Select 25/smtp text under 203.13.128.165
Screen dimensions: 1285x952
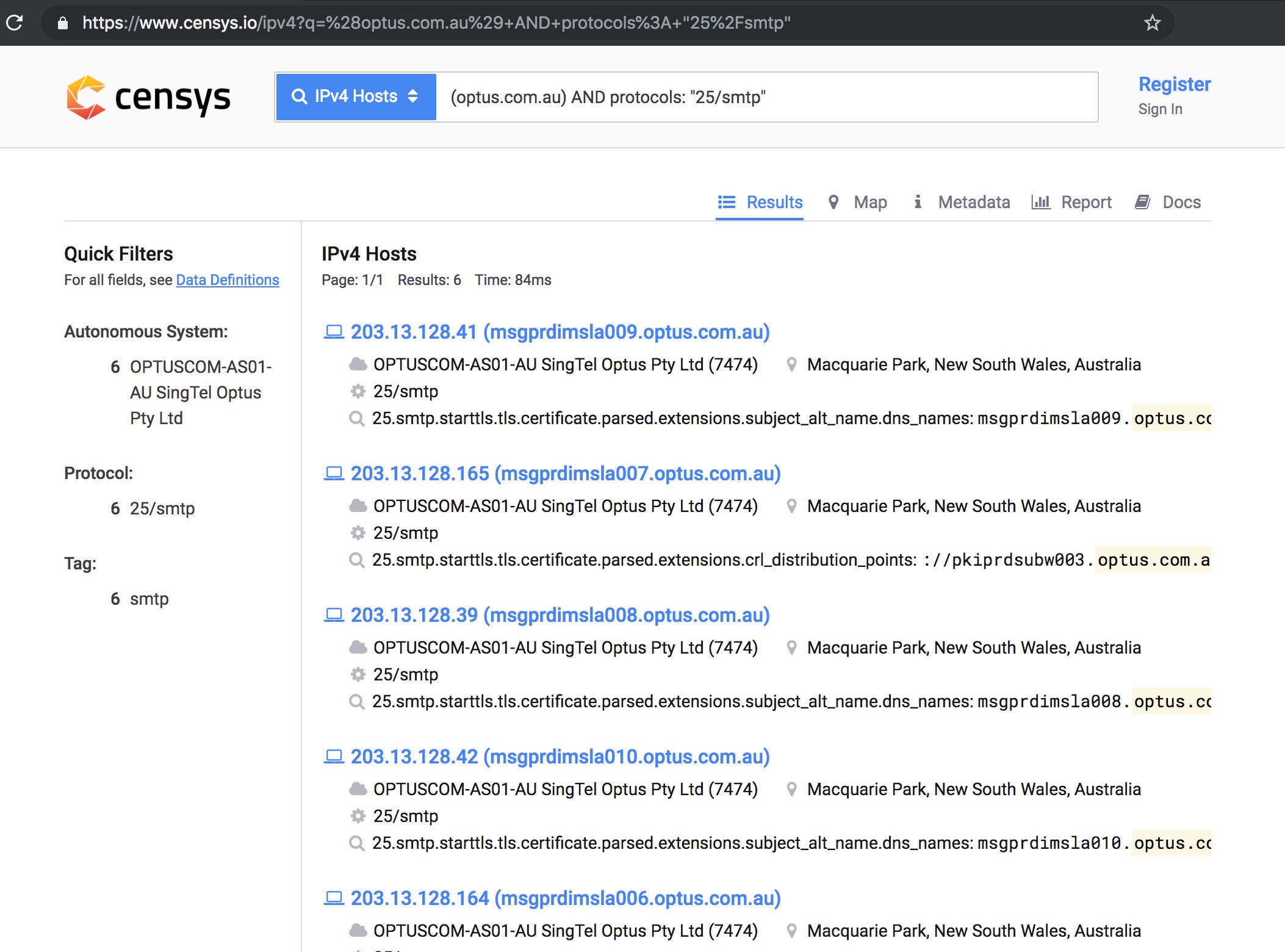tap(406, 533)
